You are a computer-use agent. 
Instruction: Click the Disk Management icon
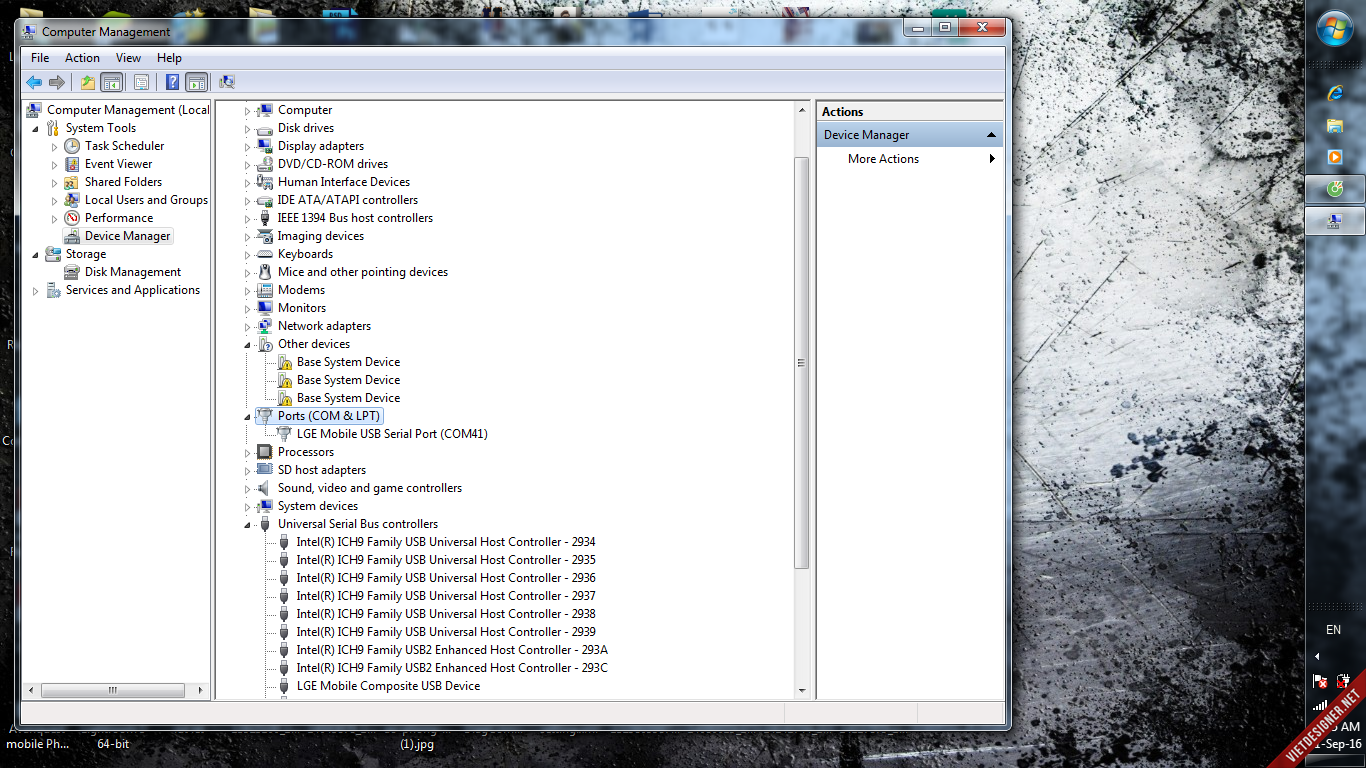pyautogui.click(x=72, y=272)
